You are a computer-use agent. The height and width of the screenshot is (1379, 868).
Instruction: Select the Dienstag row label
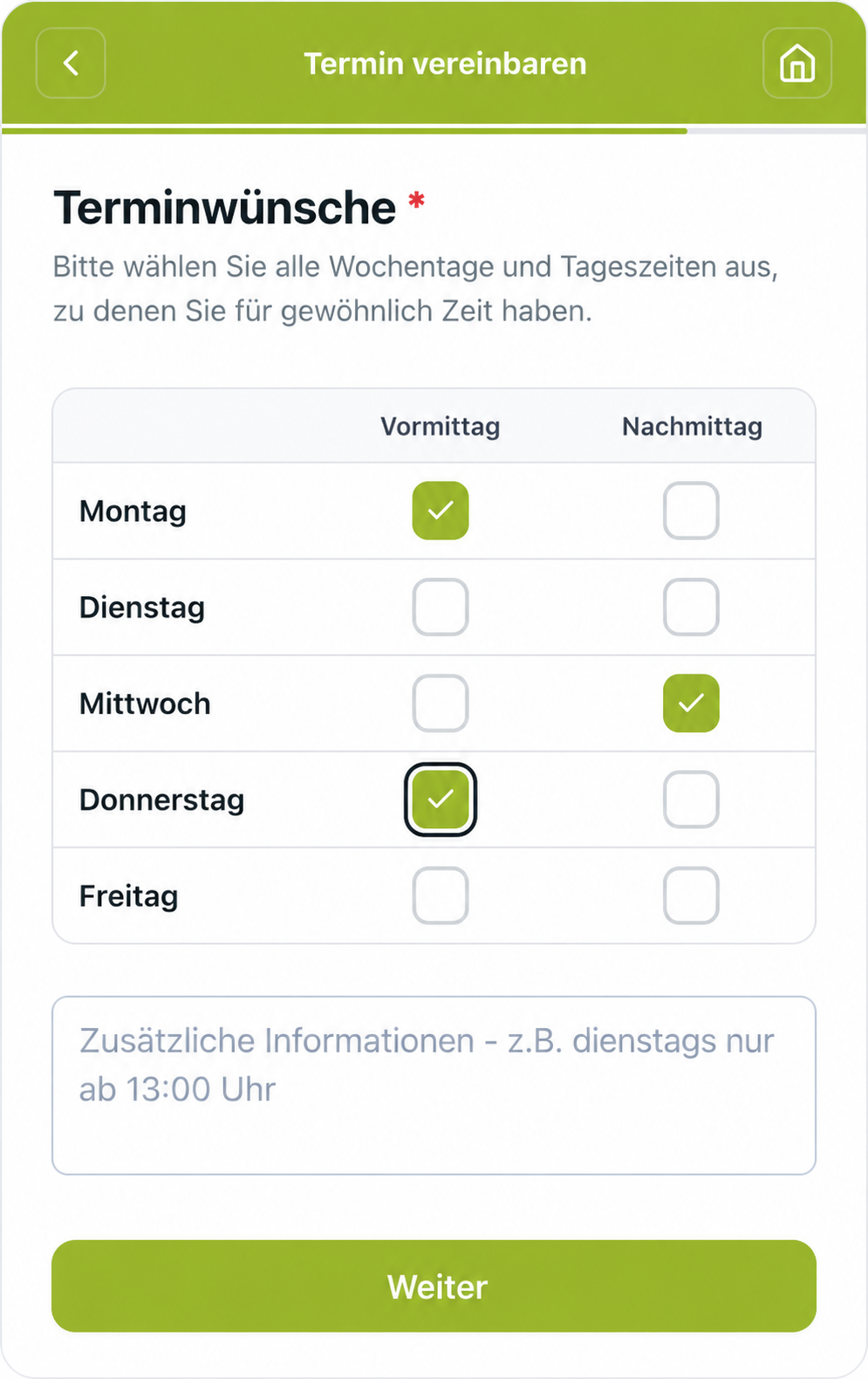[x=142, y=607]
